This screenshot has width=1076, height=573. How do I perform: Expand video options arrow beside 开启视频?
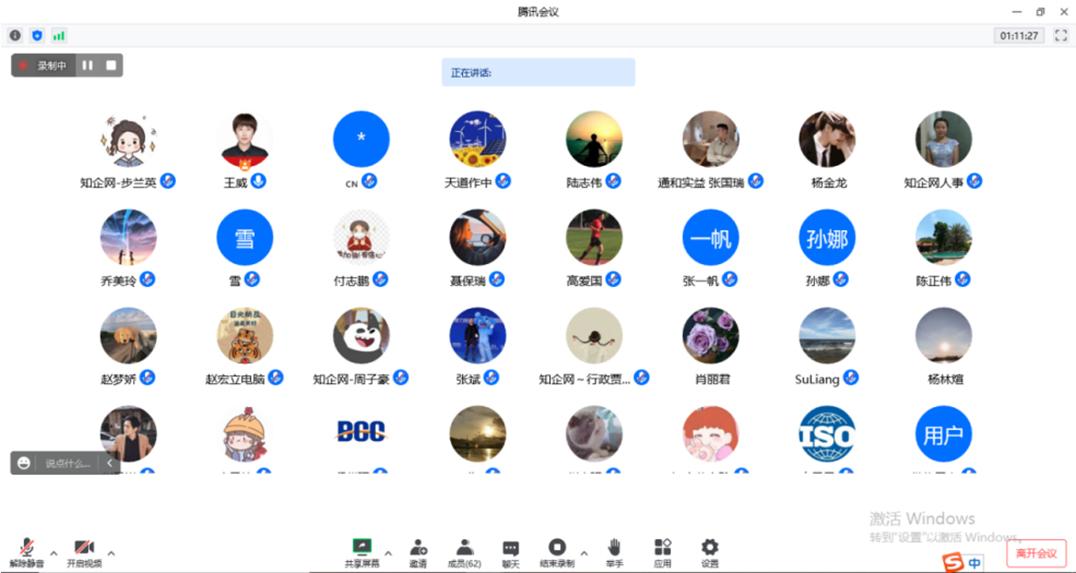[111, 553]
